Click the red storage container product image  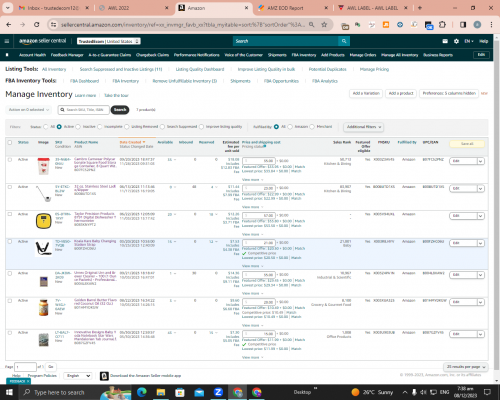[x=43, y=166]
